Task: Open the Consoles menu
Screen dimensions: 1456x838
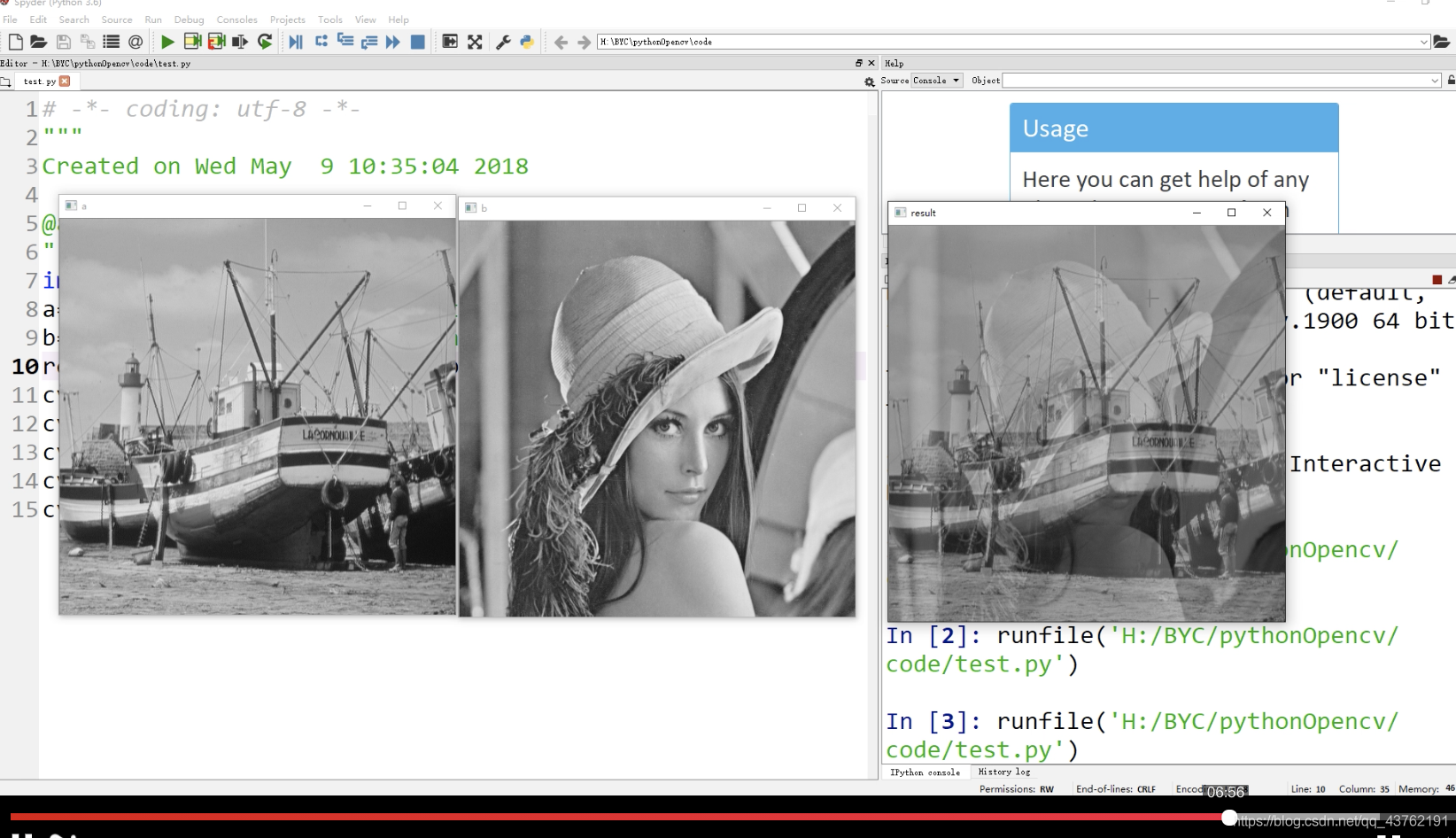Action: [237, 19]
